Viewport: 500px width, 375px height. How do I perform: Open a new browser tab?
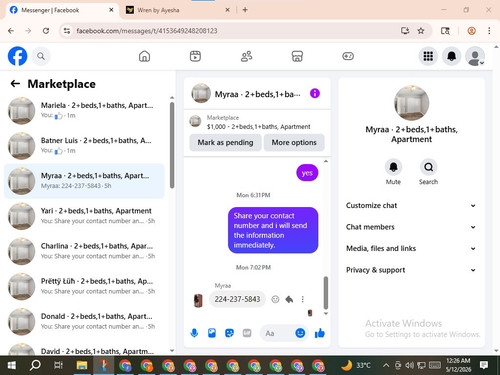245,10
